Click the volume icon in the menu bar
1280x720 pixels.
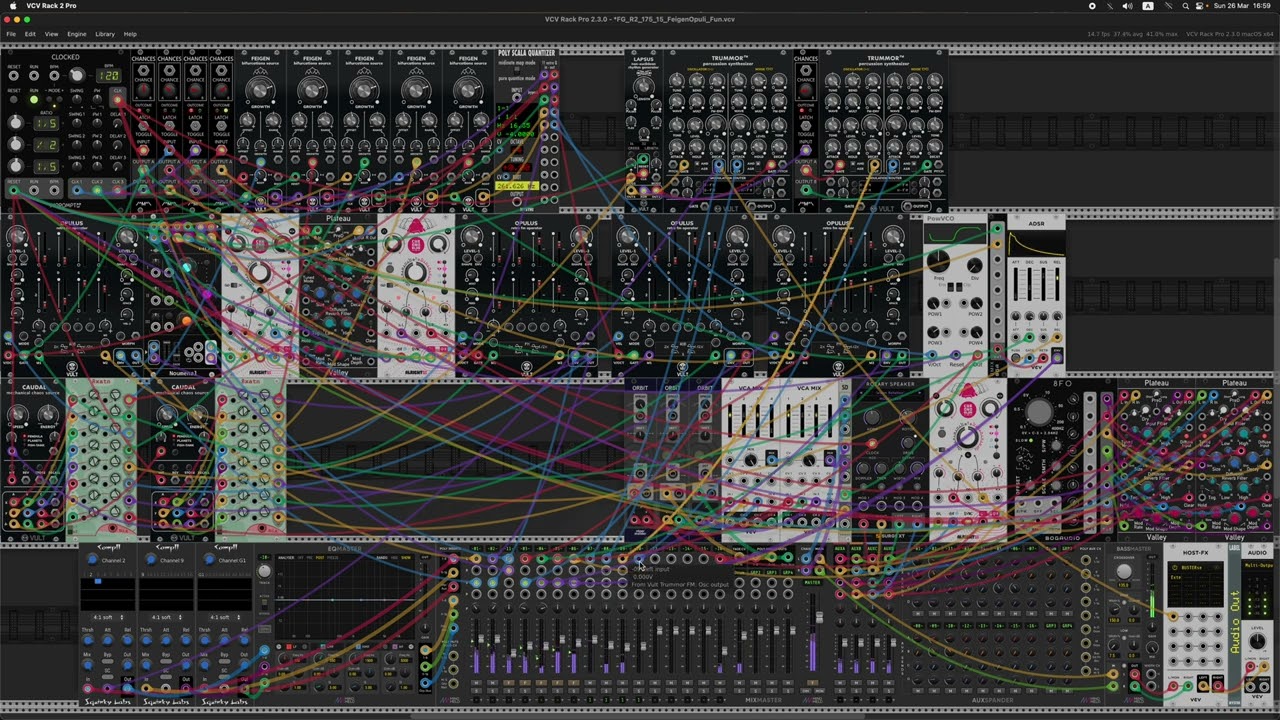[x=1128, y=6]
